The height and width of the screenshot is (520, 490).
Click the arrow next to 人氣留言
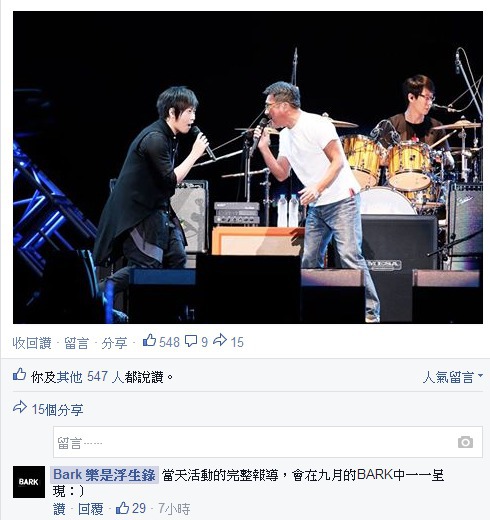pos(480,376)
